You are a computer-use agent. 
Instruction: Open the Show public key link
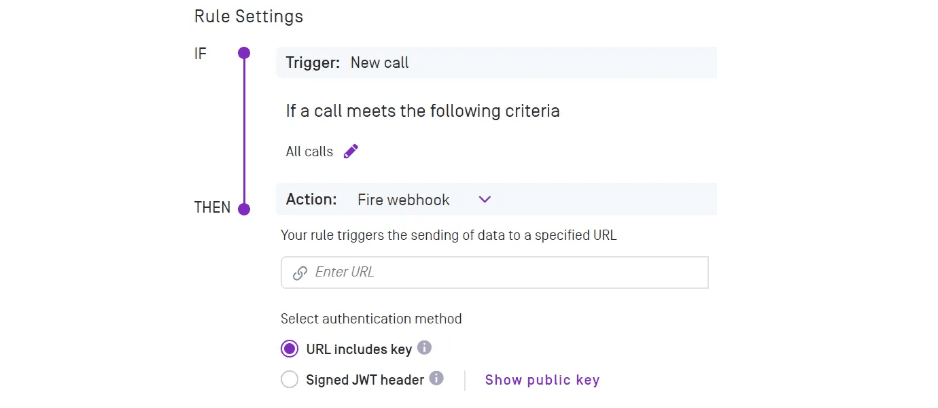[x=541, y=380]
